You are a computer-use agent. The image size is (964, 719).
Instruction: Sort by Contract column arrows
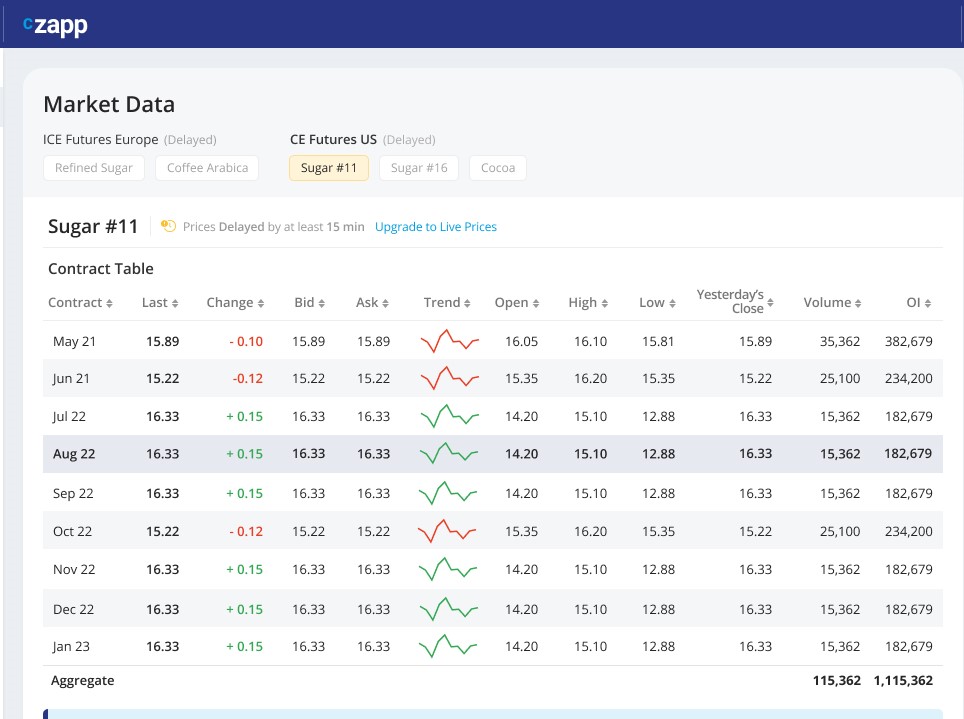click(109, 303)
